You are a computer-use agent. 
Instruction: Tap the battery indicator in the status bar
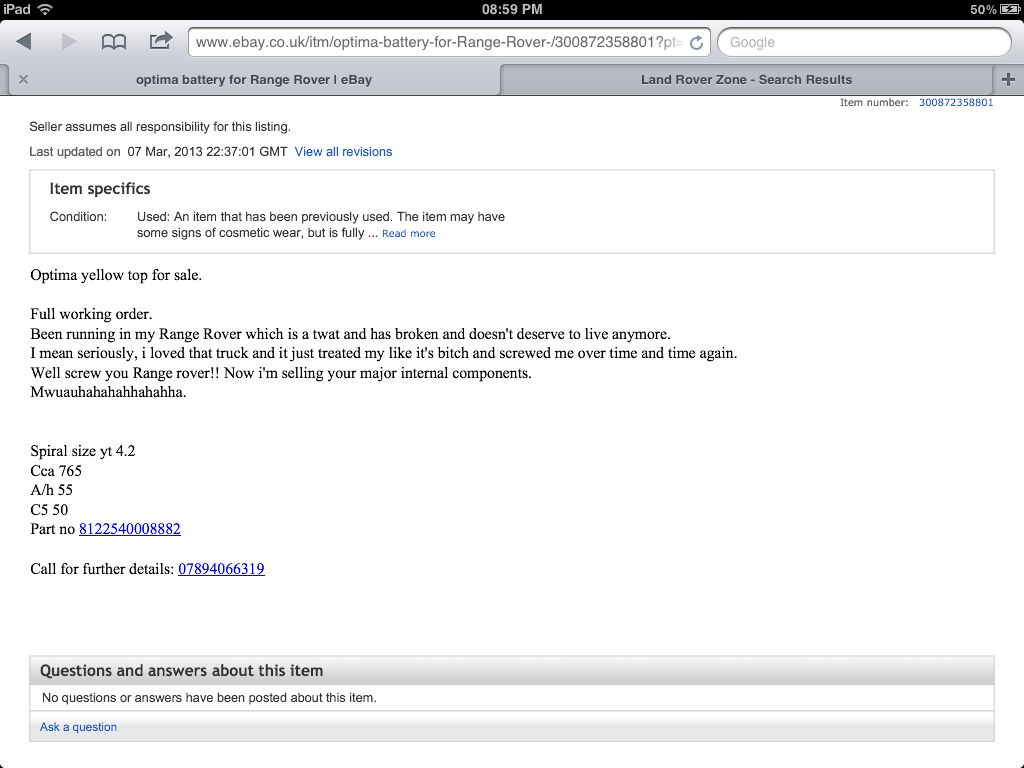coord(1010,9)
